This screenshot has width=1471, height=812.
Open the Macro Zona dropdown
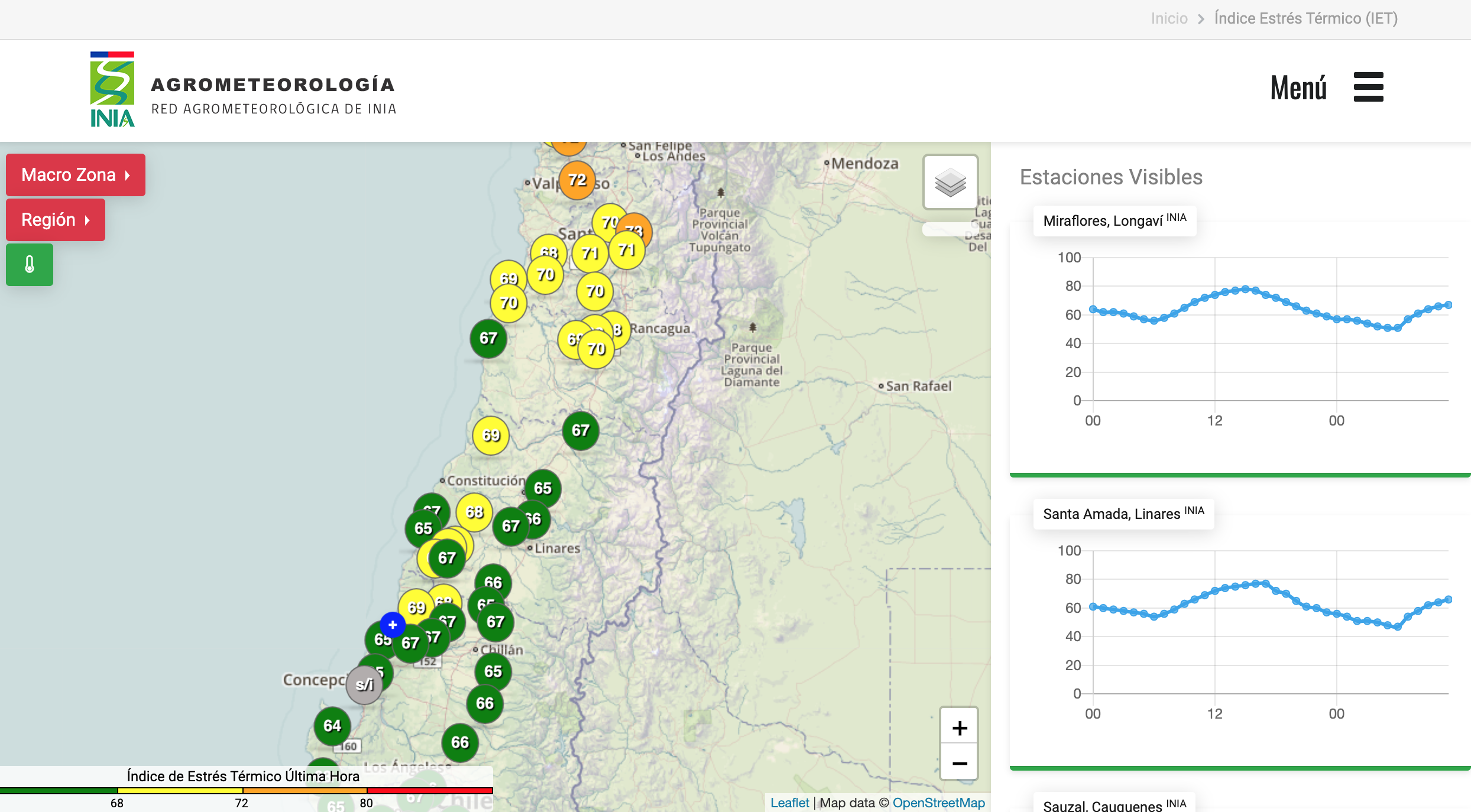pyautogui.click(x=76, y=175)
